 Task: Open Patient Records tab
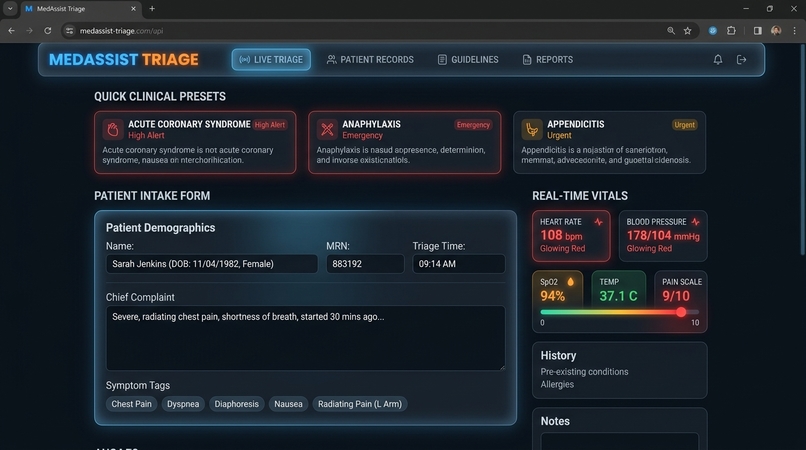coord(370,60)
